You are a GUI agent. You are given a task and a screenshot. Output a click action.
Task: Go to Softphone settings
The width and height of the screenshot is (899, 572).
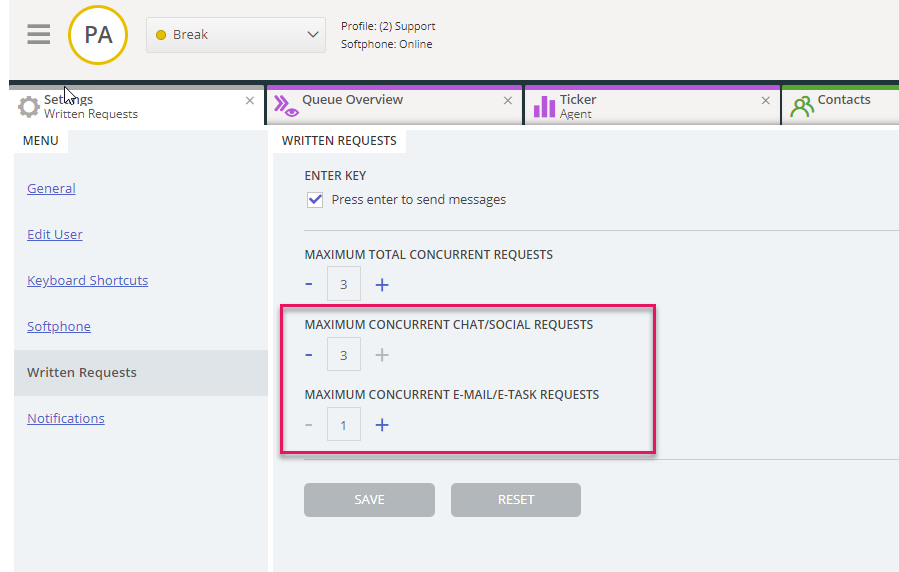pyautogui.click(x=59, y=327)
